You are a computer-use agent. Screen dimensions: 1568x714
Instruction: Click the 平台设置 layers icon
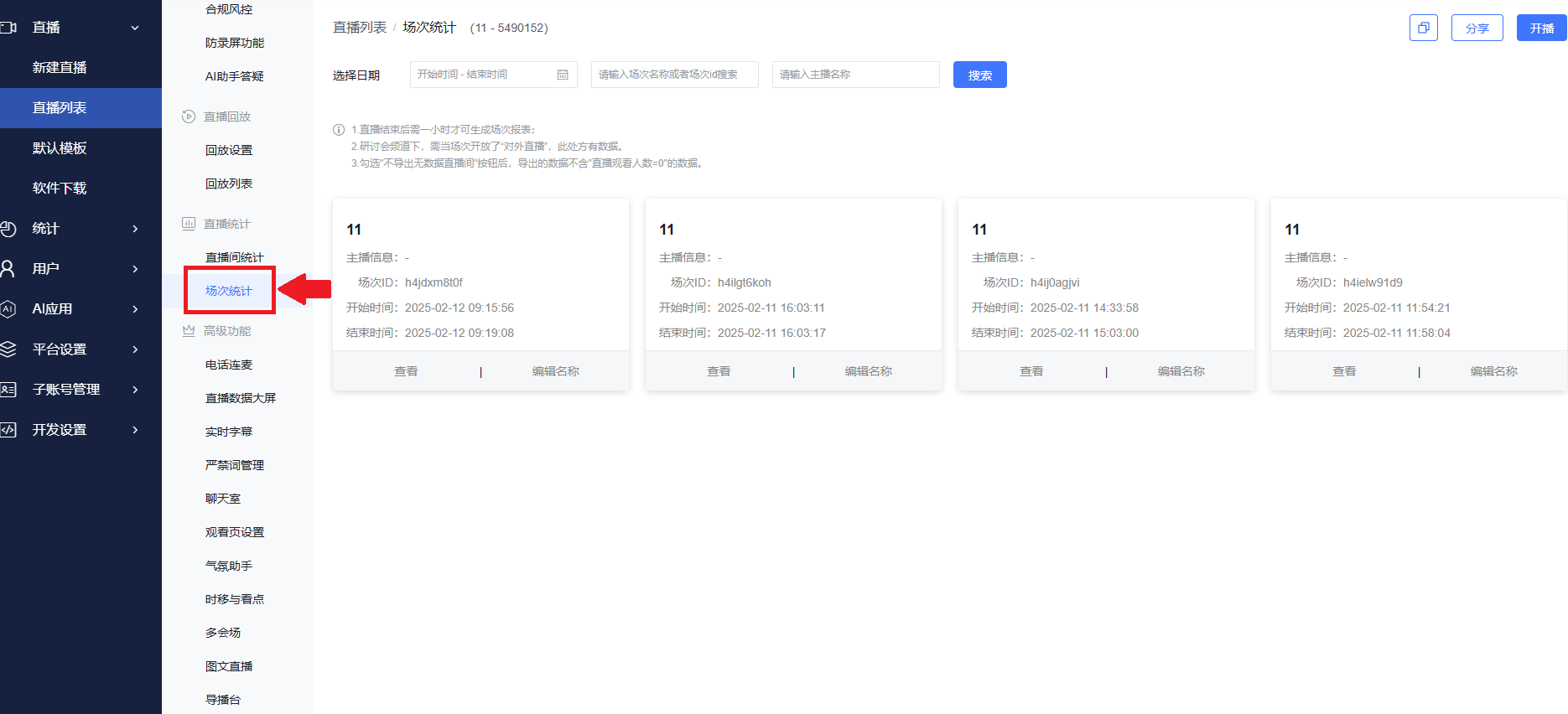pos(8,349)
